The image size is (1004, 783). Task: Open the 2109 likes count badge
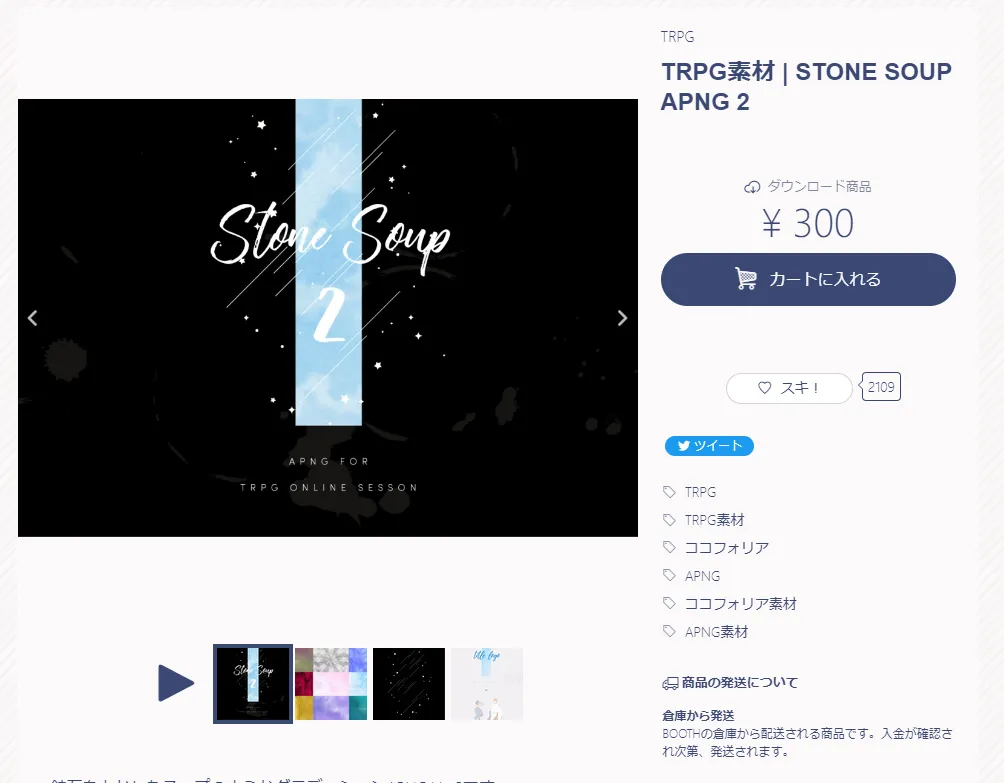pos(881,387)
